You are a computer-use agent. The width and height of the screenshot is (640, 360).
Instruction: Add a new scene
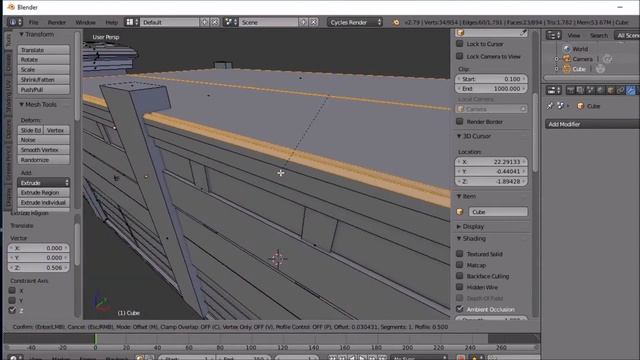coord(303,22)
